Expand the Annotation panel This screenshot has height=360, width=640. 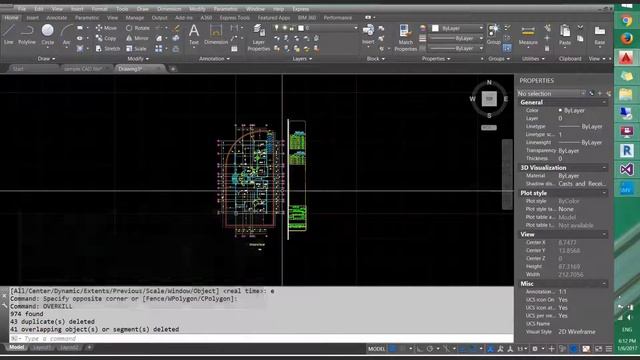coord(214,59)
